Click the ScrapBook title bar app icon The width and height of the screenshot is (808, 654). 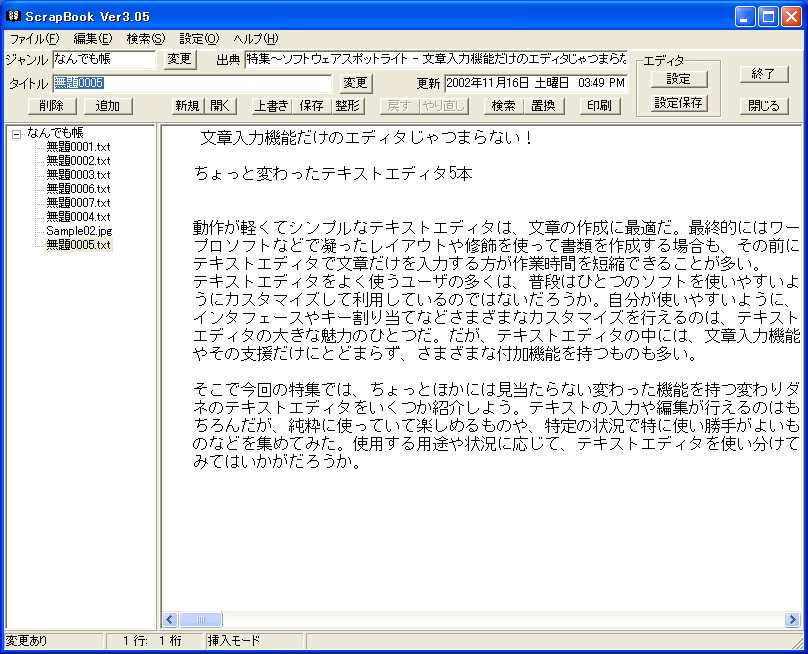coord(13,16)
